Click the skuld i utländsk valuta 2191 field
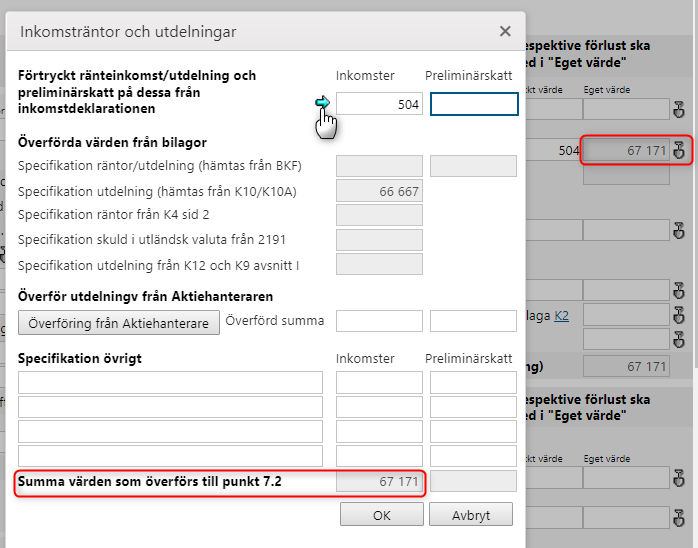Viewport: 698px width, 548px height. click(379, 240)
